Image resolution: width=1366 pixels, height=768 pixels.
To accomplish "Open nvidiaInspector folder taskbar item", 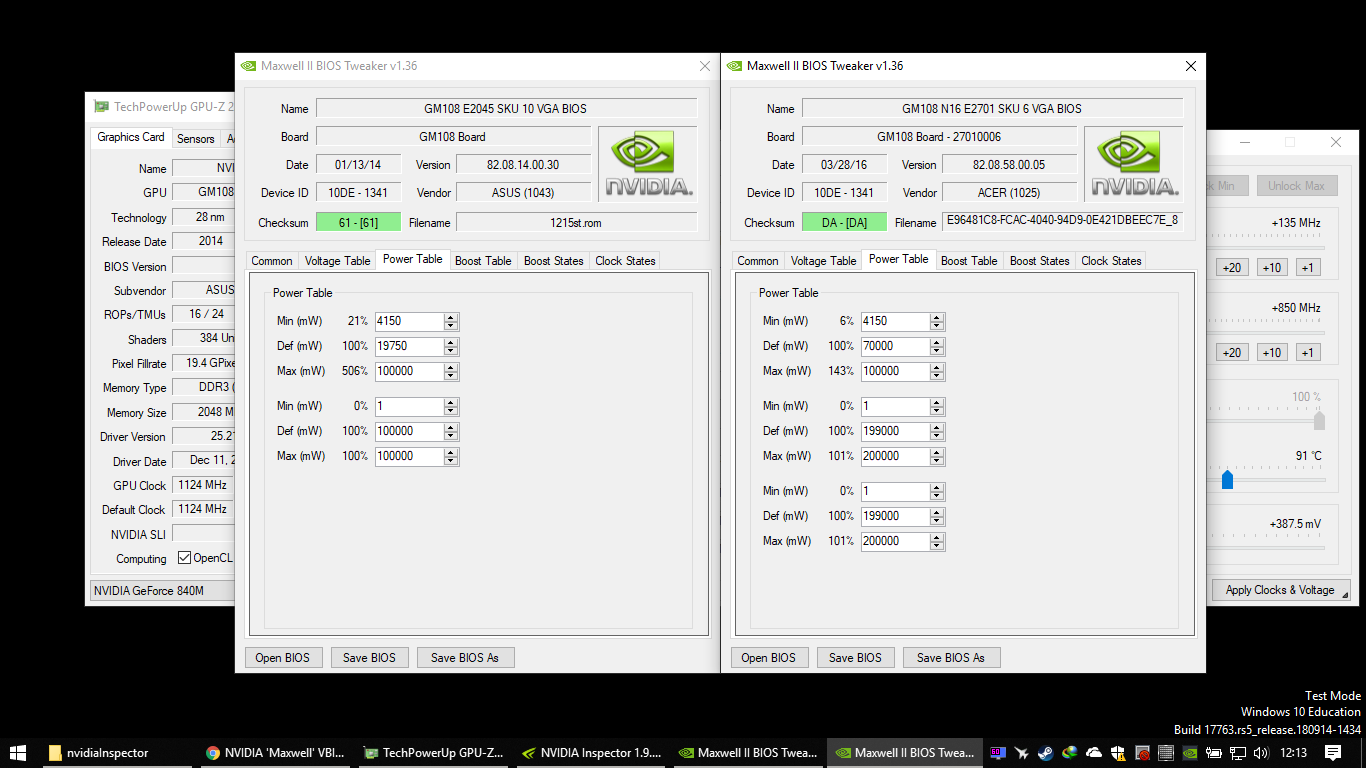I will coord(117,753).
